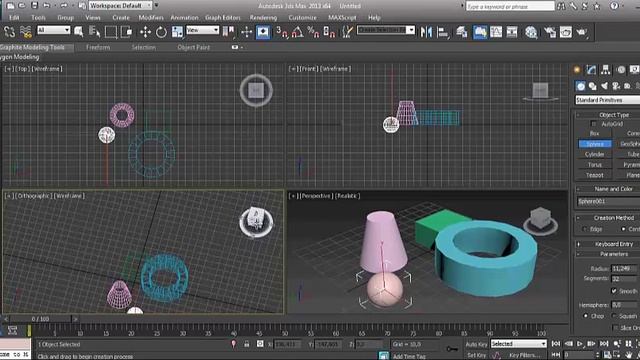Toggle the 3D Snaps icon

tap(282, 32)
